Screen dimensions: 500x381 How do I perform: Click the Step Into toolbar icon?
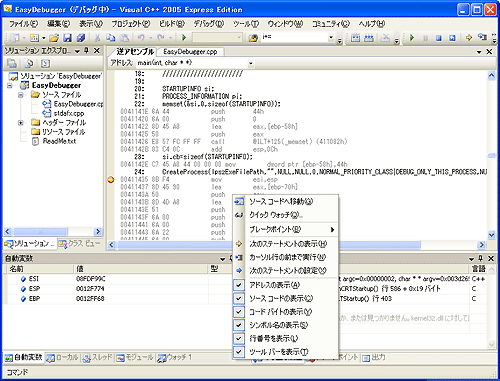(482, 38)
